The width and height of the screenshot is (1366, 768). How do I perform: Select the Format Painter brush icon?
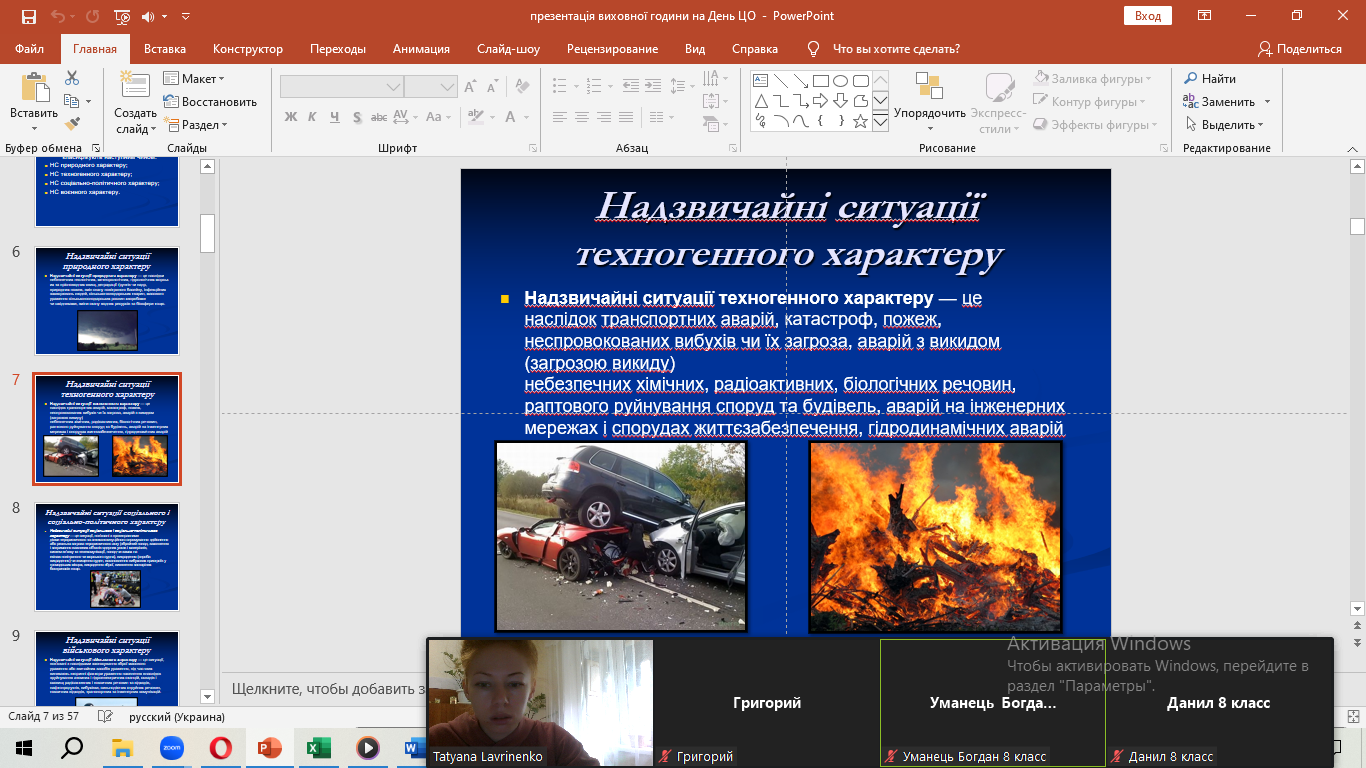tap(72, 124)
